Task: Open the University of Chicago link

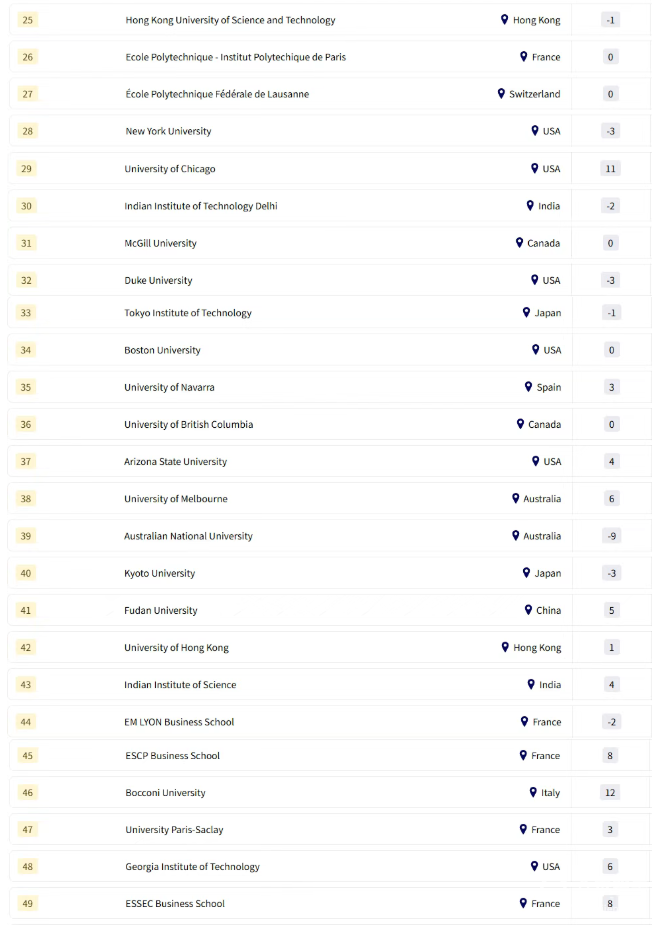Action: pos(169,169)
